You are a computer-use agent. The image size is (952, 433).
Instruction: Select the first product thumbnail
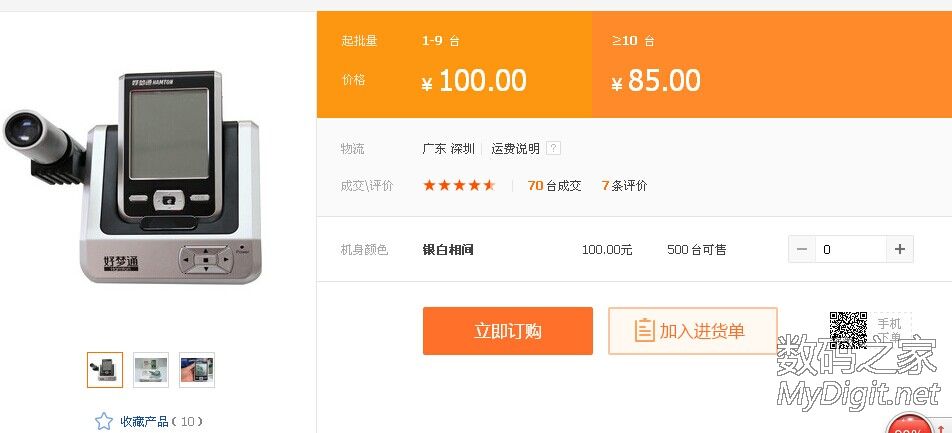pyautogui.click(x=105, y=370)
